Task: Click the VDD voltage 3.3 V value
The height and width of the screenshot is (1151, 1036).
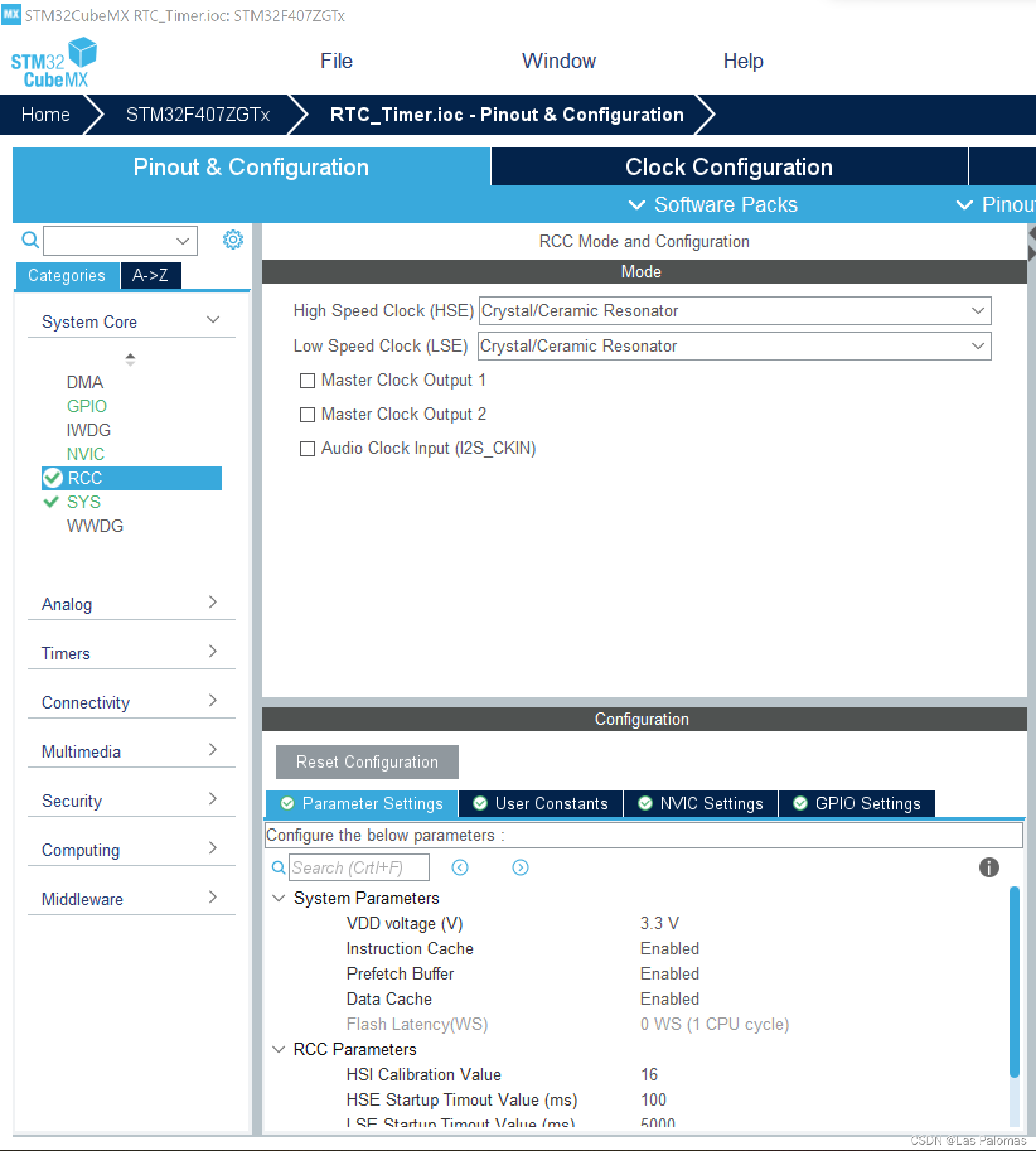Action: (x=660, y=923)
